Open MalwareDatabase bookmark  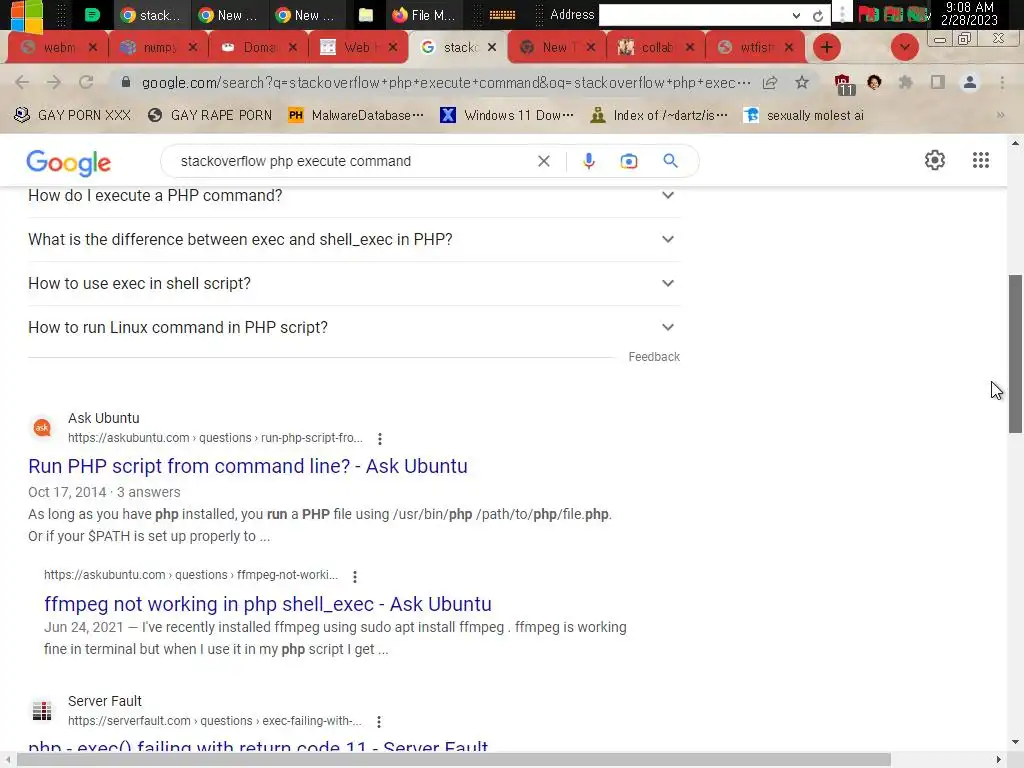[356, 115]
